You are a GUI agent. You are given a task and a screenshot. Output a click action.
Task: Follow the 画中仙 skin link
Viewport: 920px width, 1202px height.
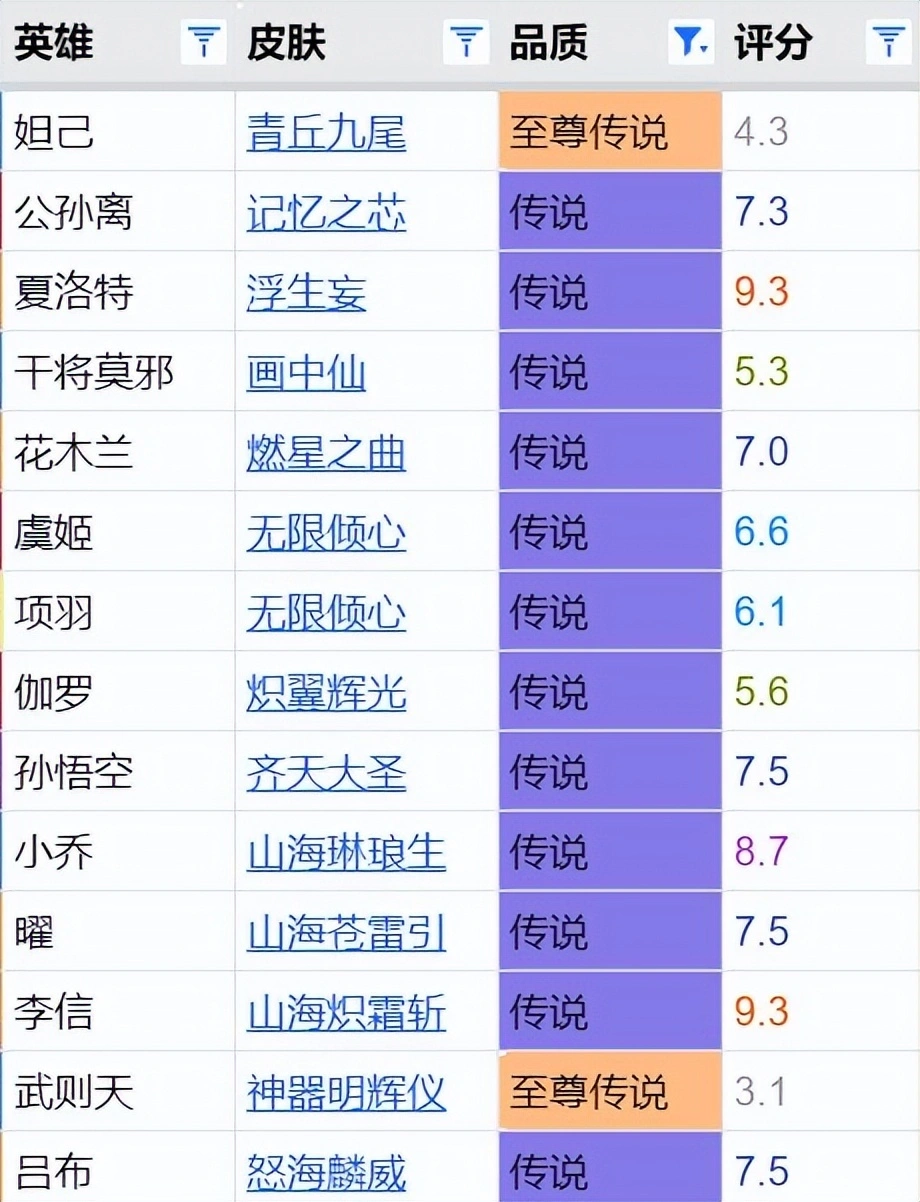pos(306,372)
